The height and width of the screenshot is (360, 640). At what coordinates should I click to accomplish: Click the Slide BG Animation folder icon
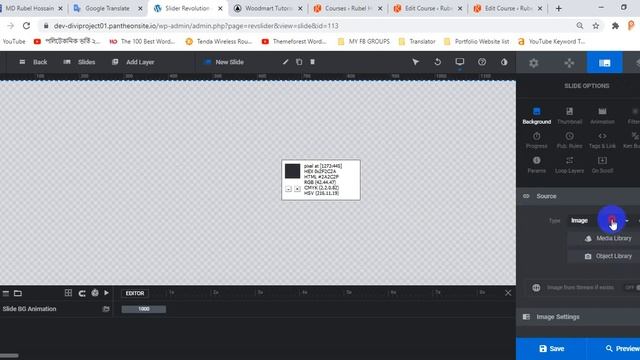click(106, 309)
